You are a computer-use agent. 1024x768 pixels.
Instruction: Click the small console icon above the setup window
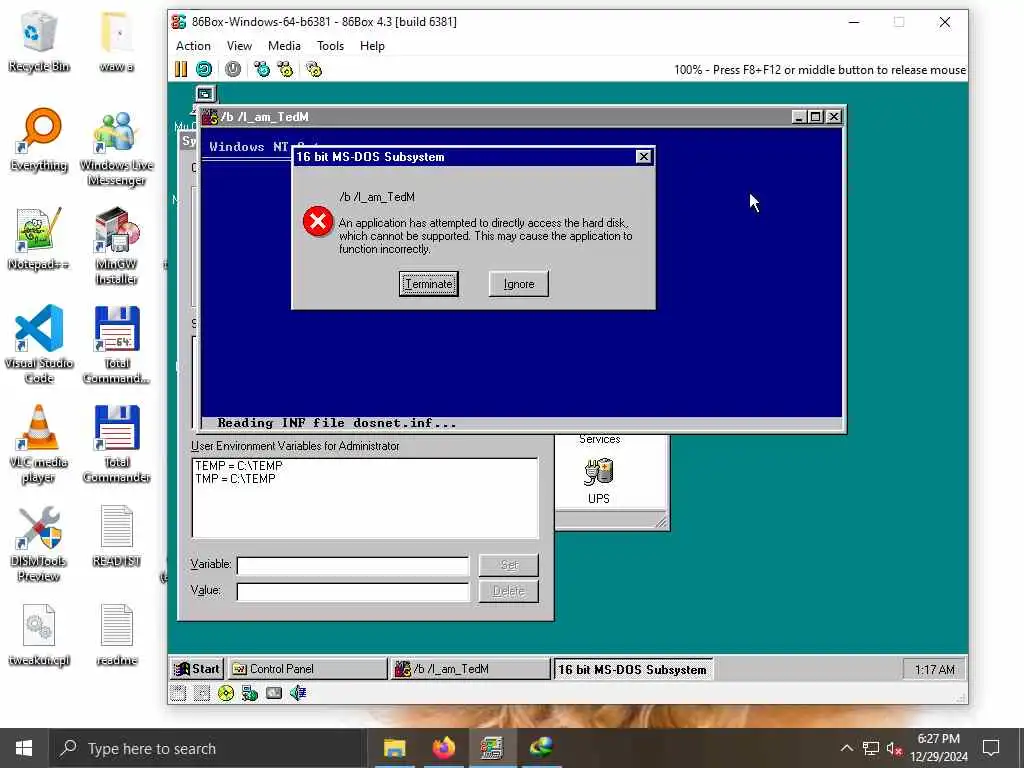(205, 94)
